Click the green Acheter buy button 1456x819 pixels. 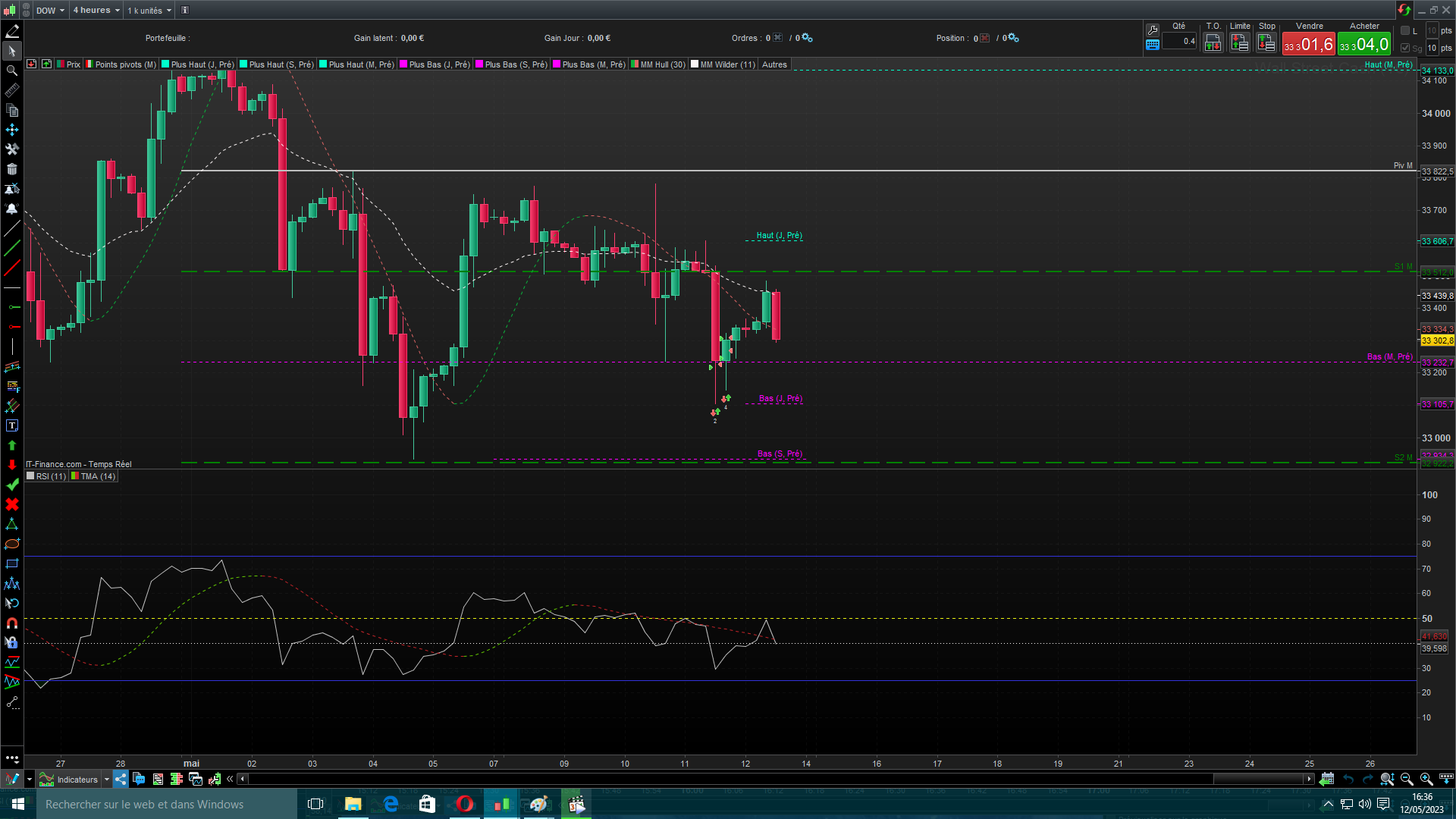pos(1364,45)
